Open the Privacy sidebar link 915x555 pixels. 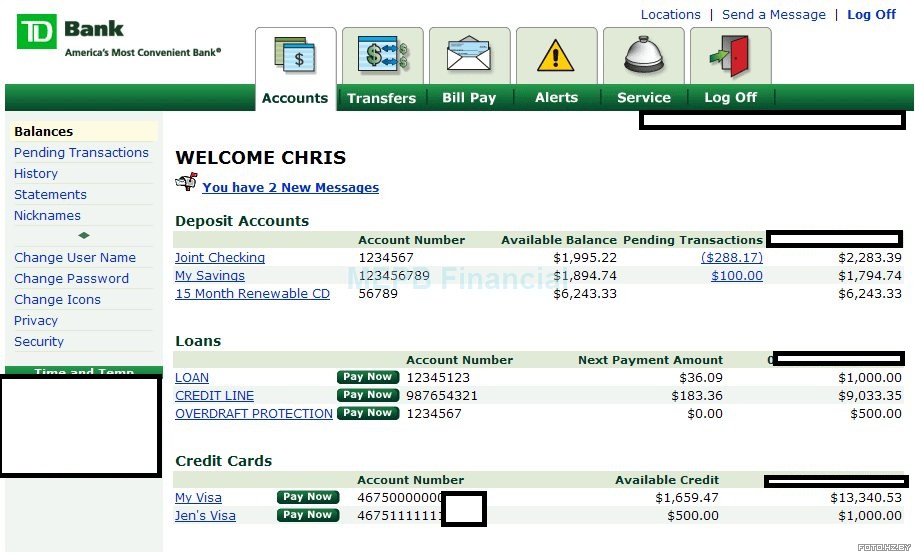[x=36, y=320]
